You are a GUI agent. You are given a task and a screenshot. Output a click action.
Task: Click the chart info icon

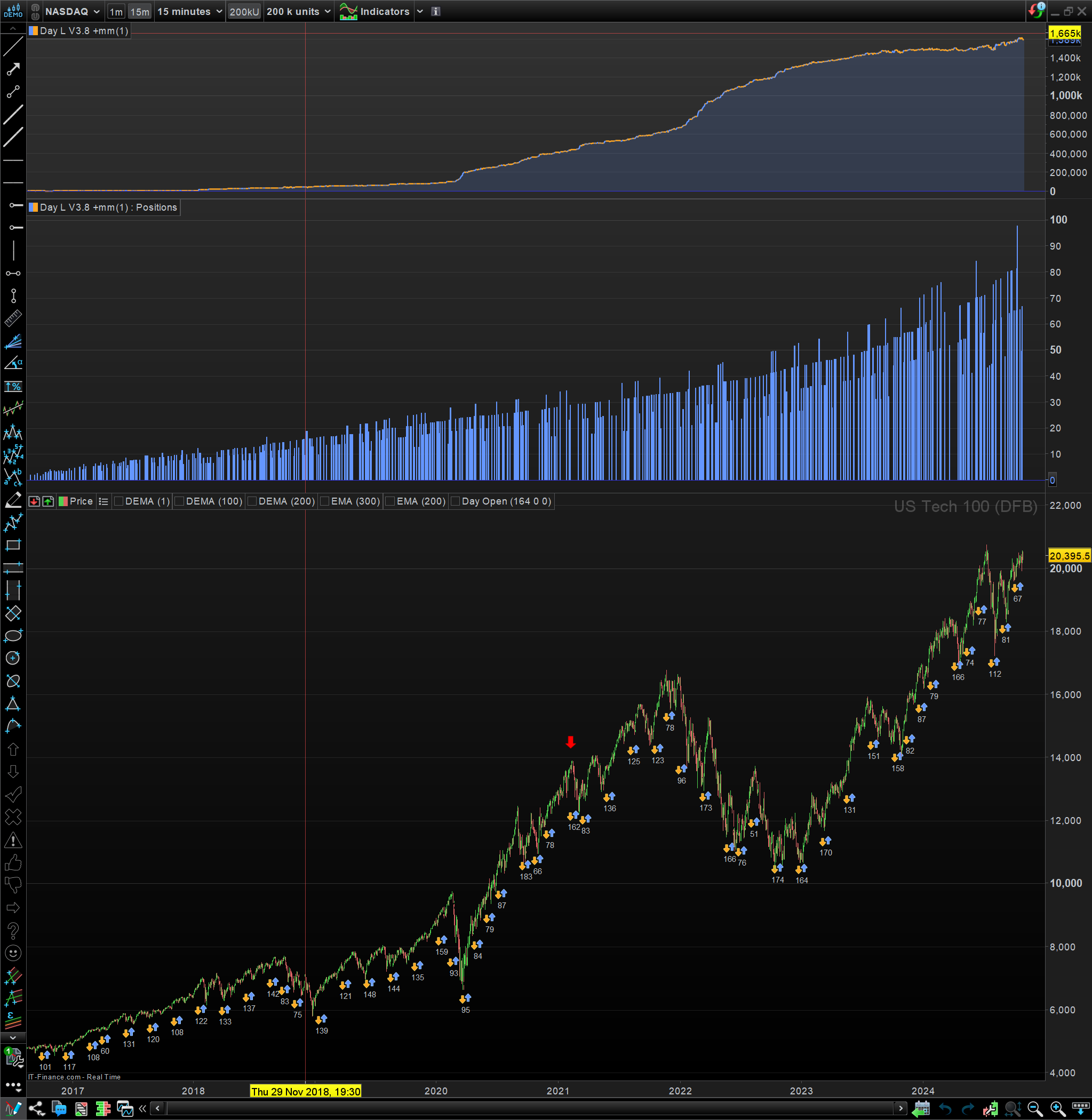click(436, 12)
